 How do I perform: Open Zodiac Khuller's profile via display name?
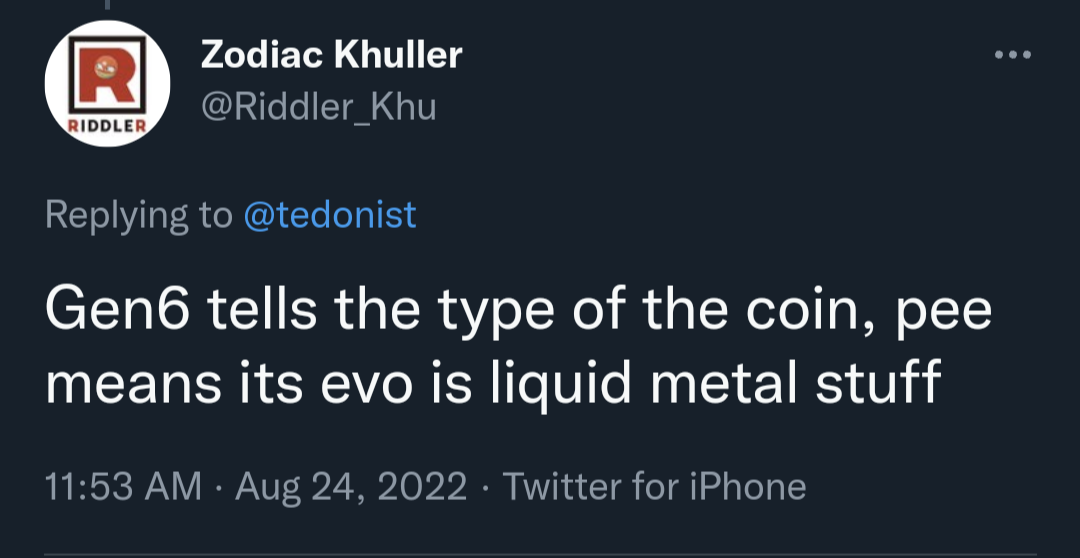pyautogui.click(x=331, y=54)
